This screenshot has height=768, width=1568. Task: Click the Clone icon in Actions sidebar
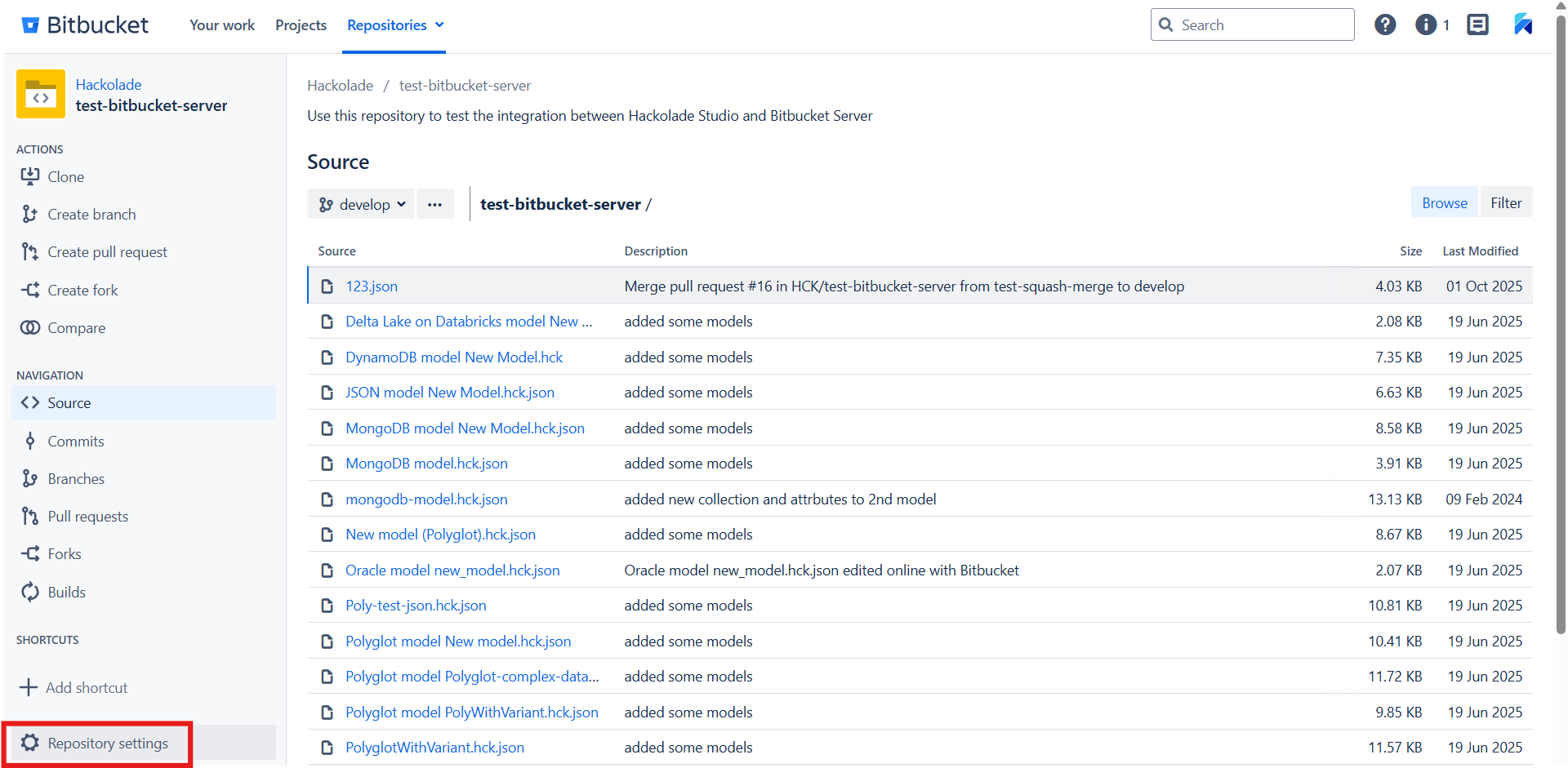tap(30, 176)
